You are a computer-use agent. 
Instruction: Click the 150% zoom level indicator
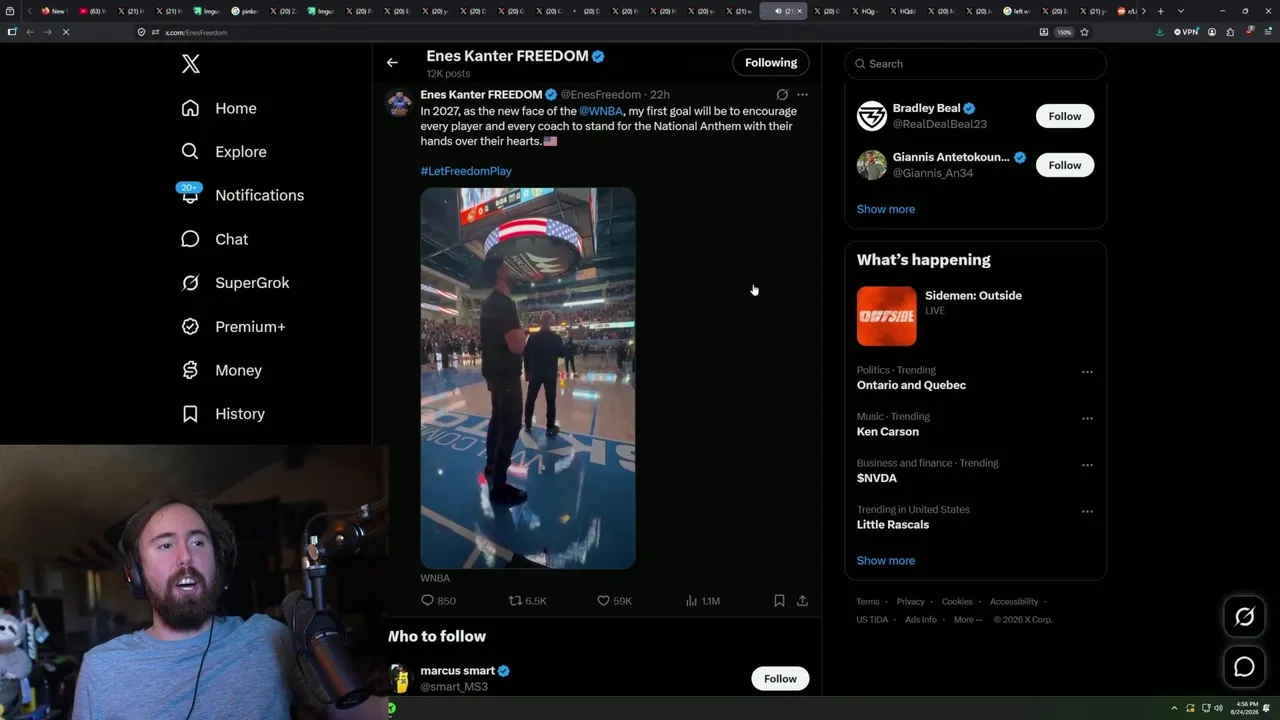[x=1065, y=32]
